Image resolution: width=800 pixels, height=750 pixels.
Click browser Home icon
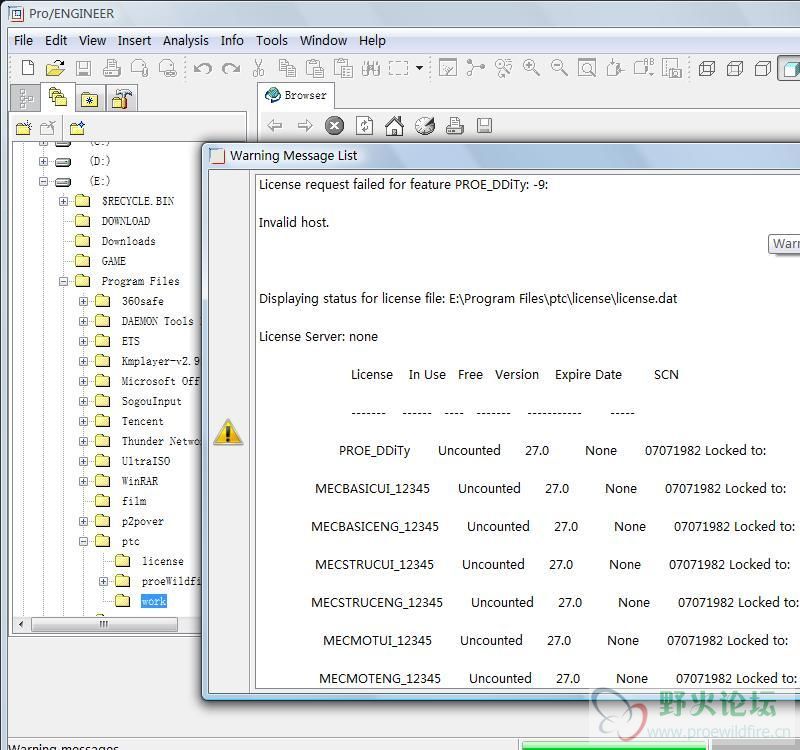pyautogui.click(x=394, y=126)
